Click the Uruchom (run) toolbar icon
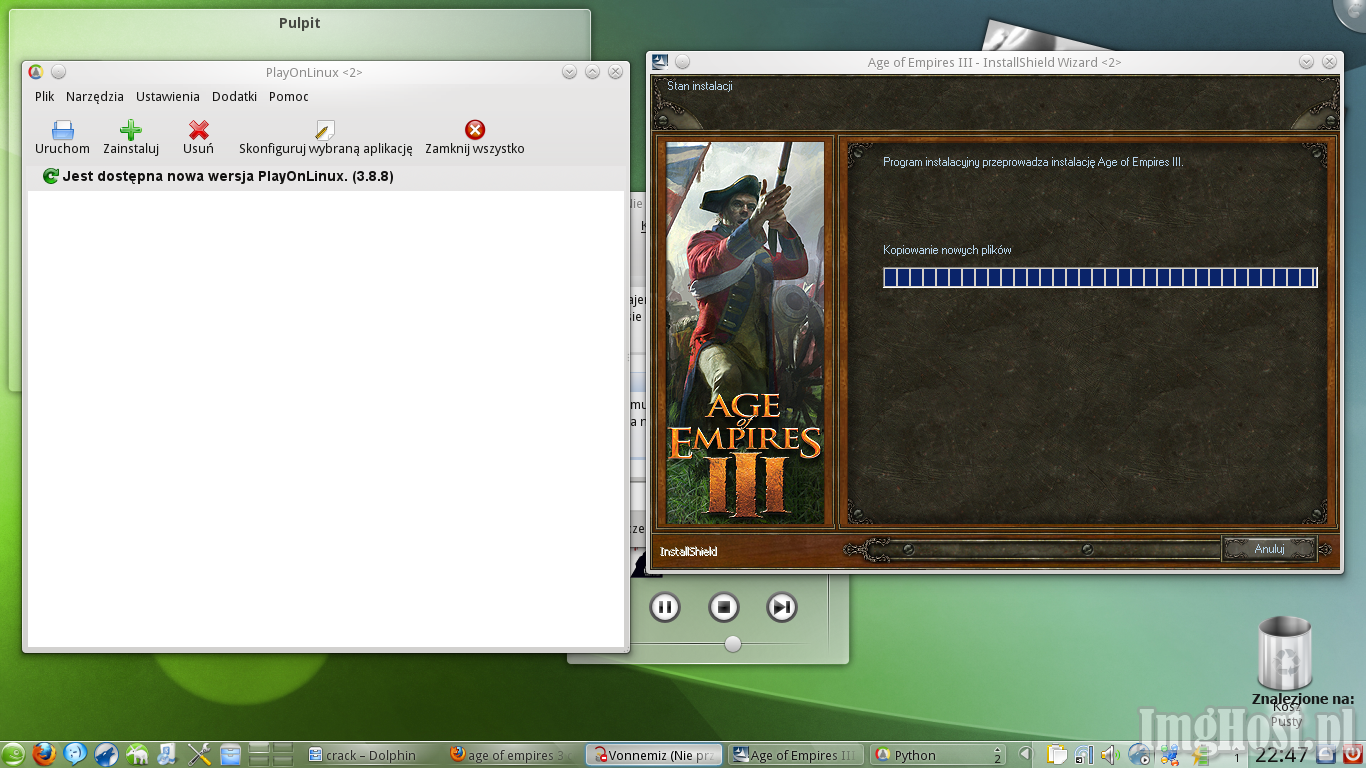 pos(62,130)
